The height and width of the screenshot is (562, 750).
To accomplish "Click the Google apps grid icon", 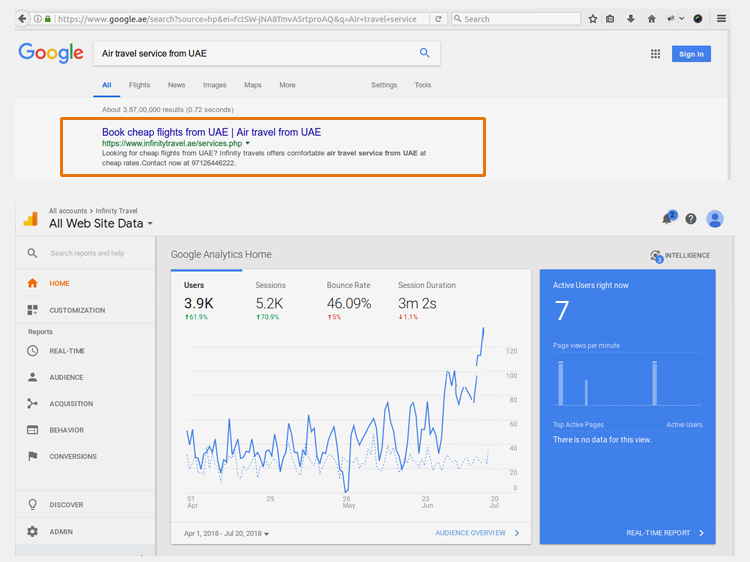I will [x=656, y=54].
